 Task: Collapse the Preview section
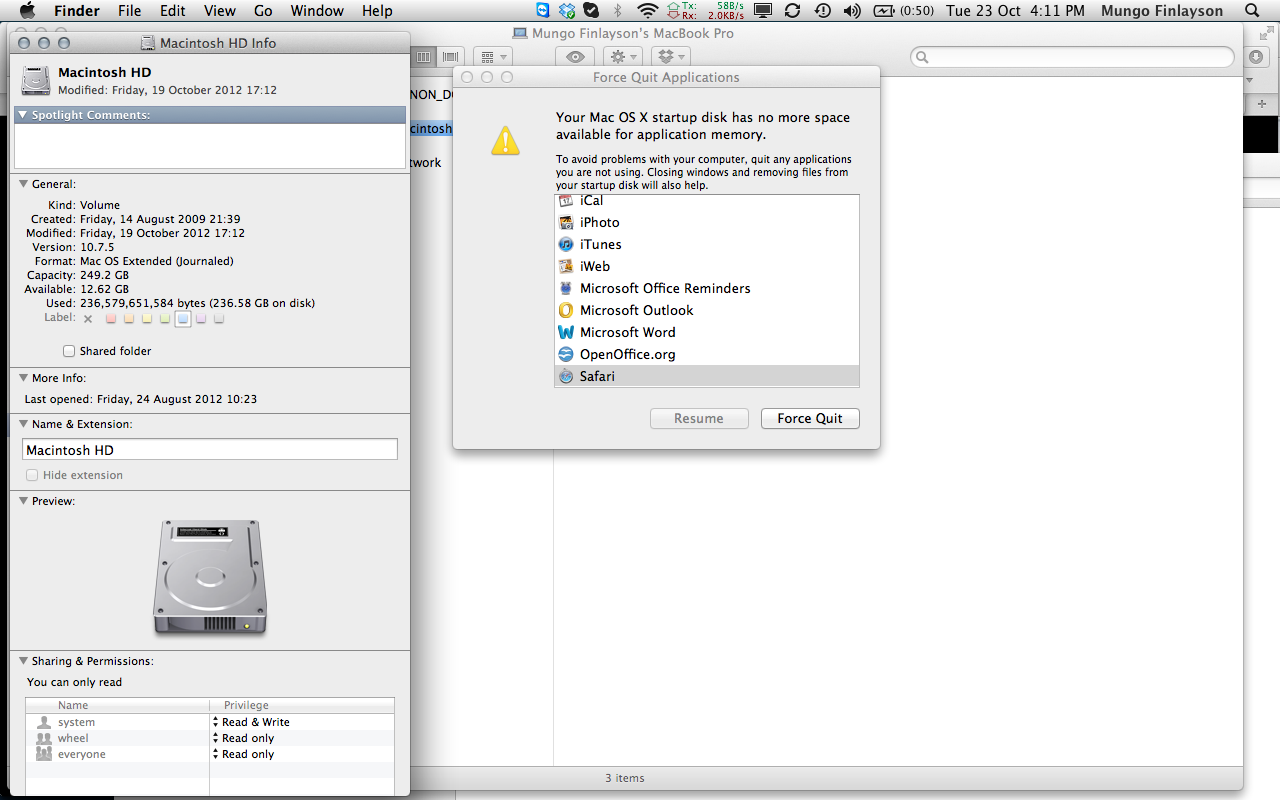[x=23, y=501]
